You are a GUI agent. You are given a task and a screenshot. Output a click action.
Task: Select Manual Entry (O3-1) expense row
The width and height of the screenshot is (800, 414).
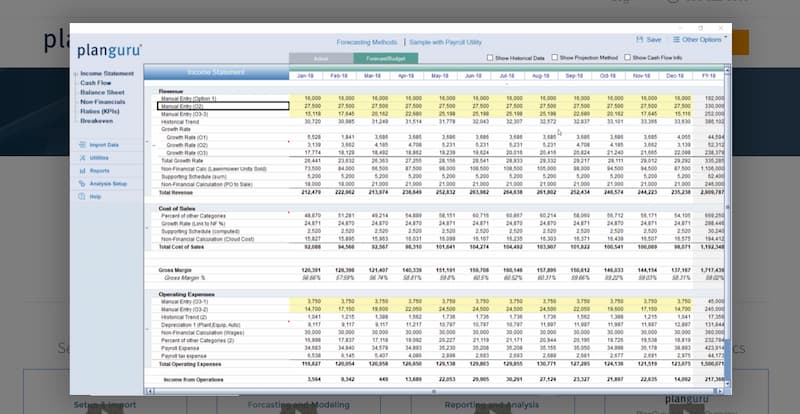coord(184,302)
